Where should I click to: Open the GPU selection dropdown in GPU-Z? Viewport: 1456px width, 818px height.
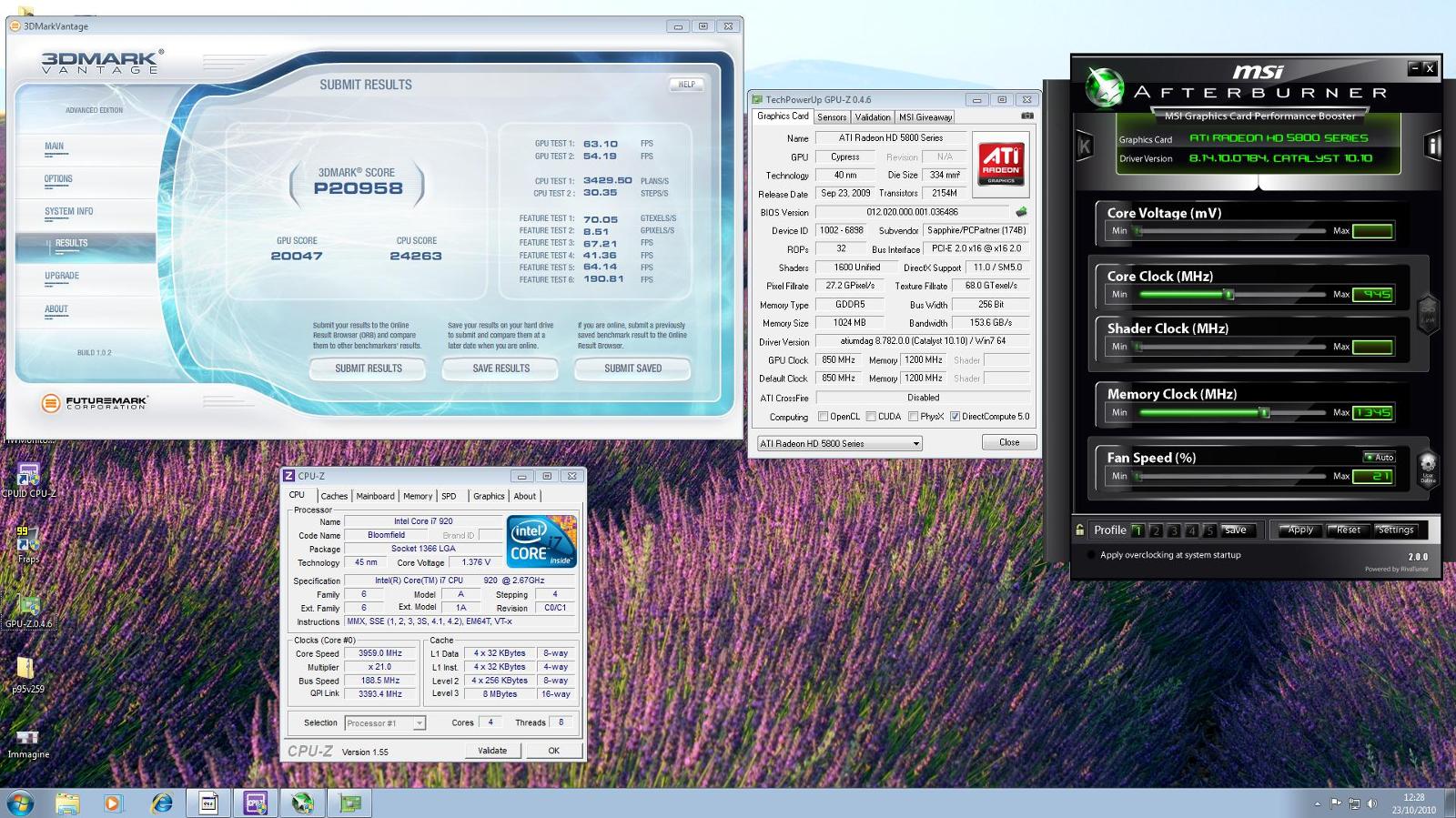(x=839, y=443)
